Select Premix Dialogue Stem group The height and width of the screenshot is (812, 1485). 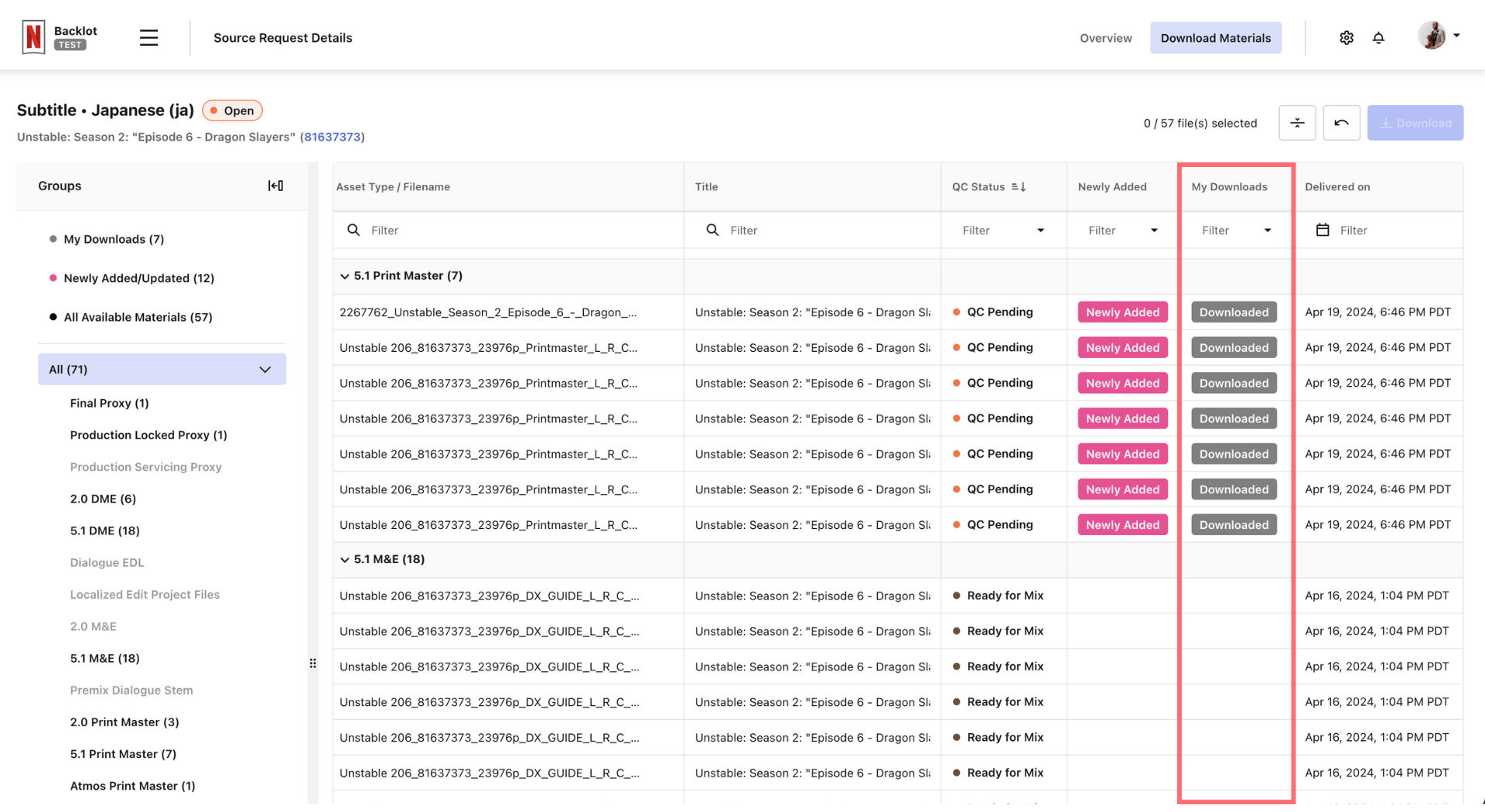tap(131, 691)
